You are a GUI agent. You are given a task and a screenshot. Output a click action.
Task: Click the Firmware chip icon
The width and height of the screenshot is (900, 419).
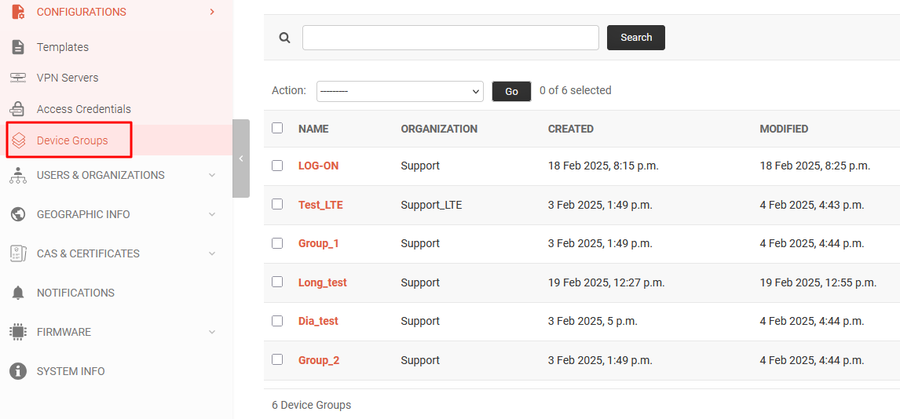point(17,332)
